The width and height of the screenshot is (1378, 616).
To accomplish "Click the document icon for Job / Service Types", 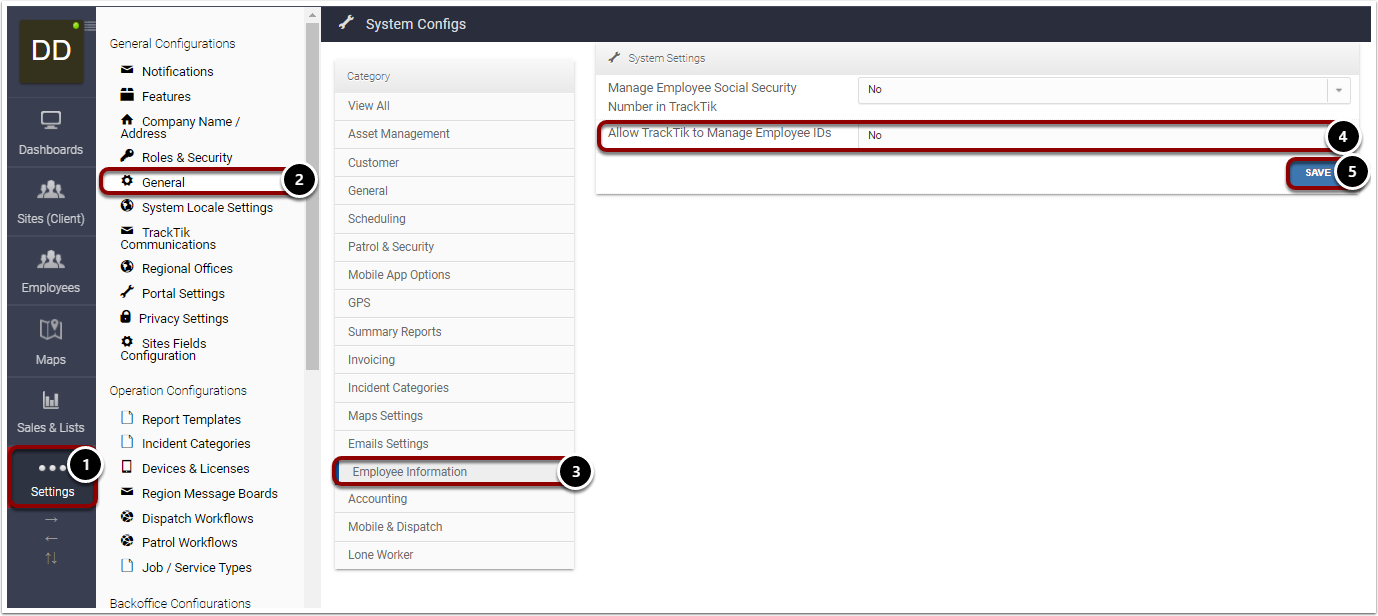I will coord(127,566).
